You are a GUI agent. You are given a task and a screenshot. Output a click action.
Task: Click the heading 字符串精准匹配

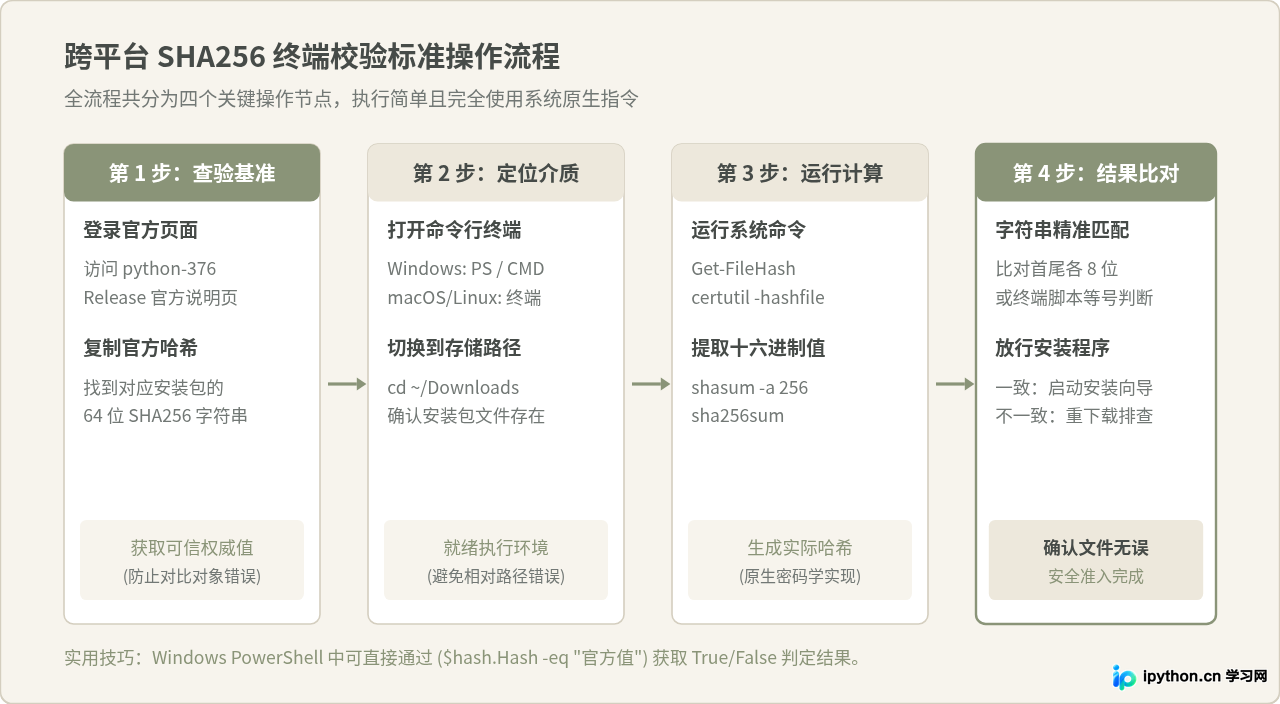point(1062,230)
